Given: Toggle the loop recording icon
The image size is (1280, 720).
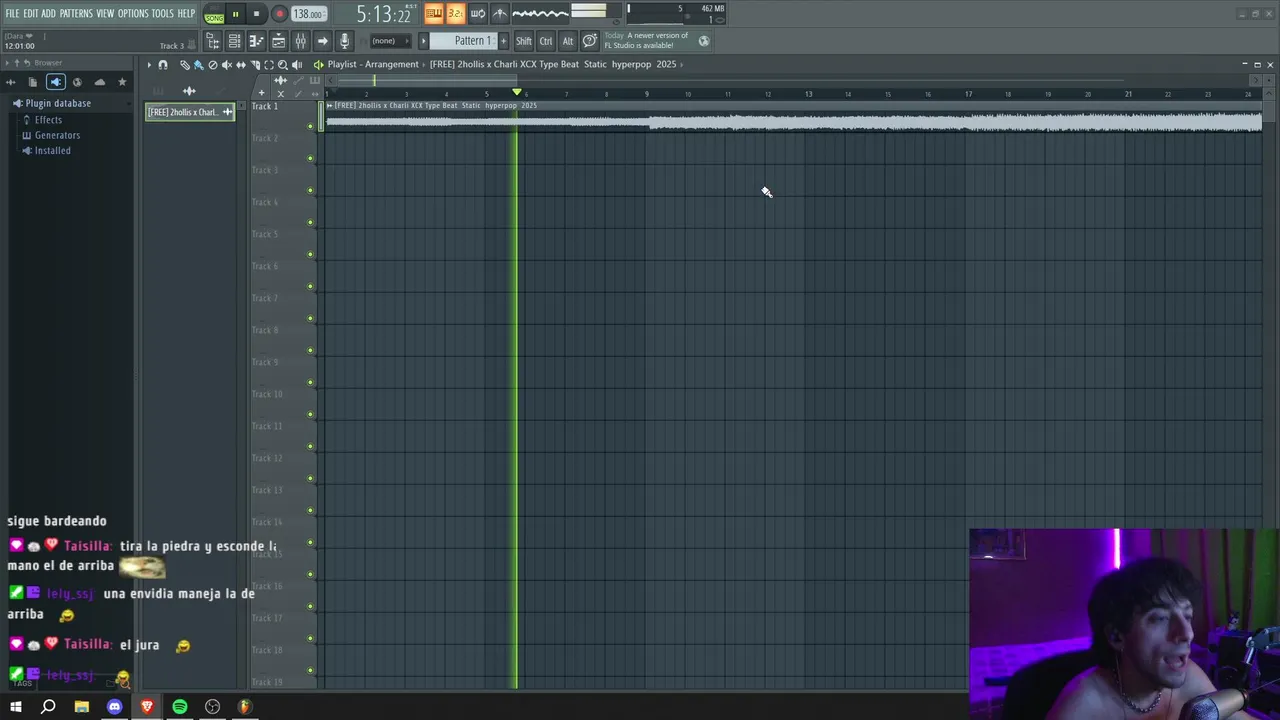Looking at the screenshot, I should point(477,13).
